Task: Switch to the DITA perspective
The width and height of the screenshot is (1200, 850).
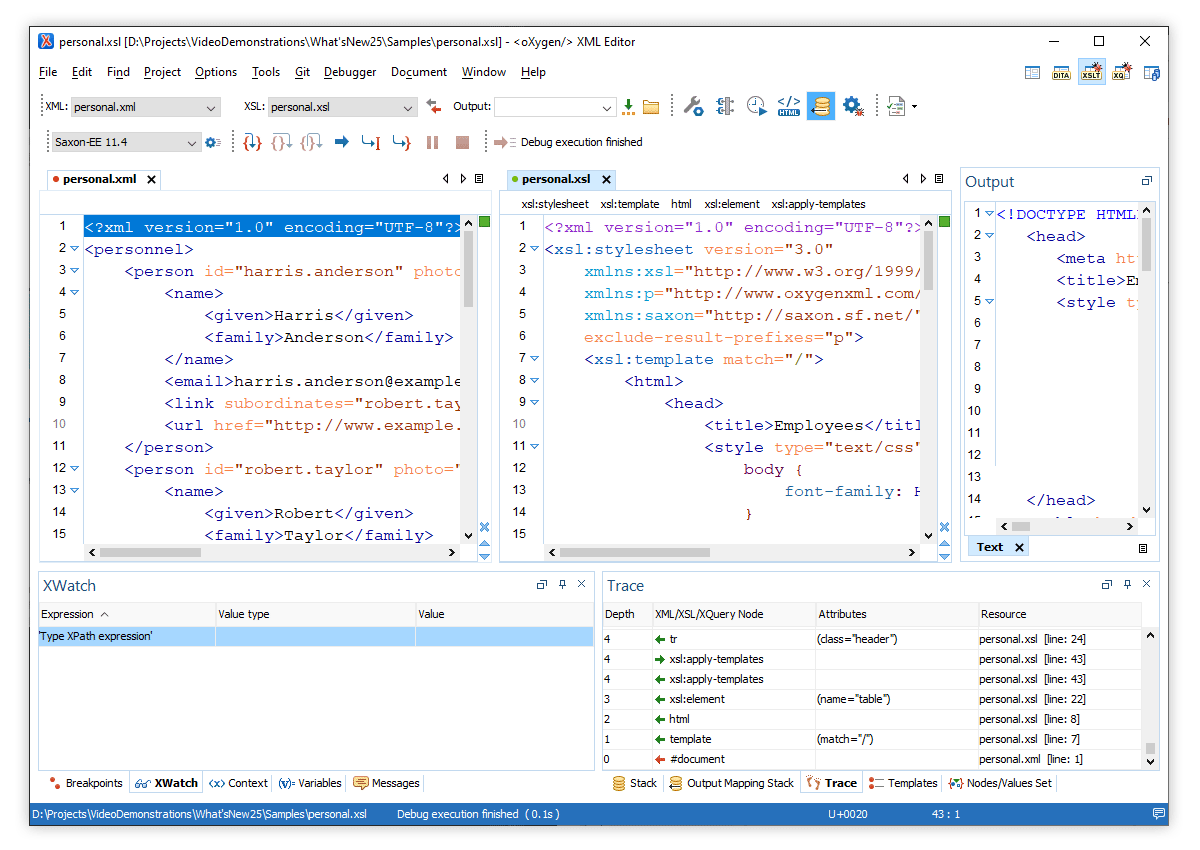Action: point(1061,72)
